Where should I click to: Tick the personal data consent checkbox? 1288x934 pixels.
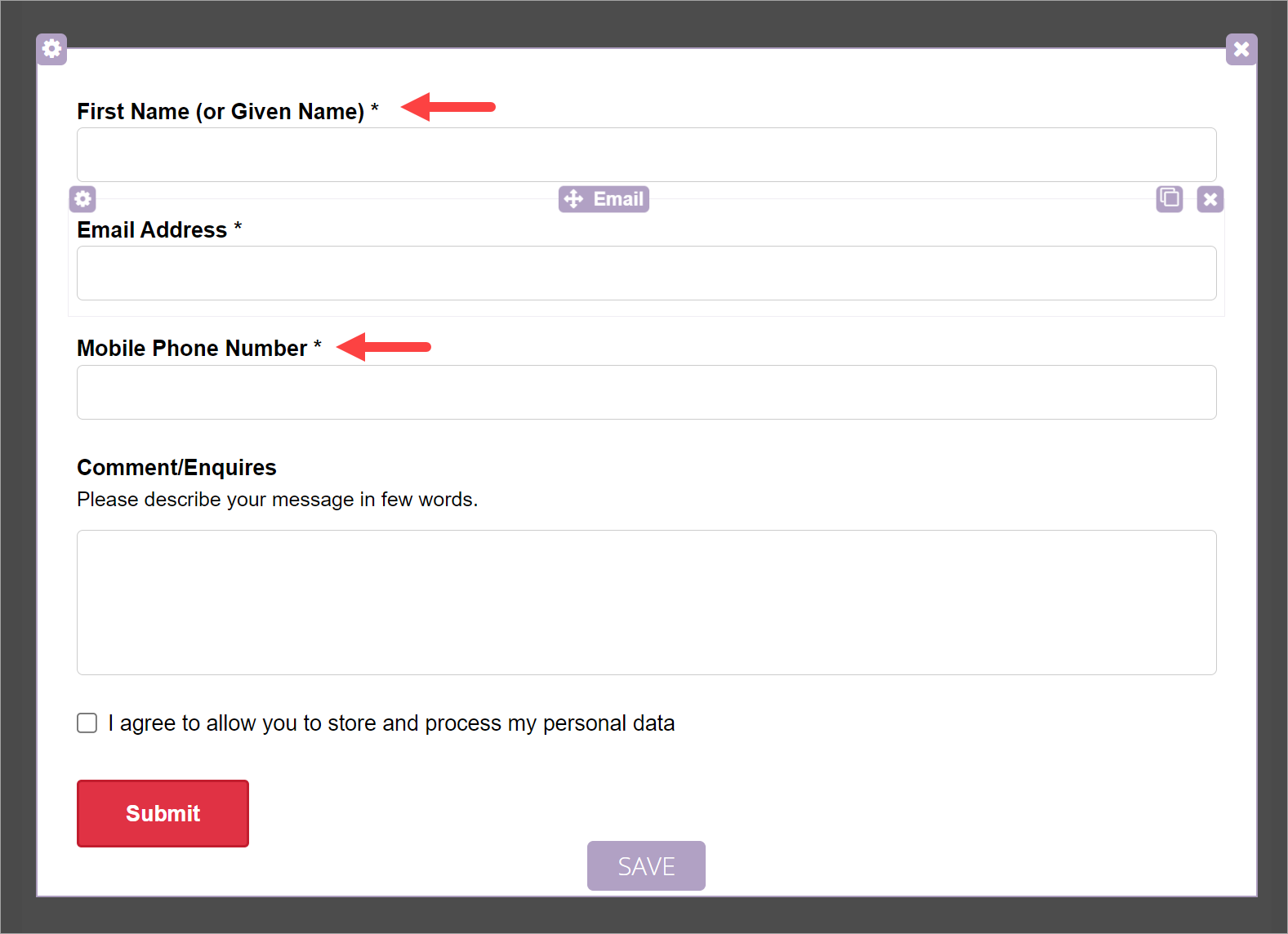87,723
